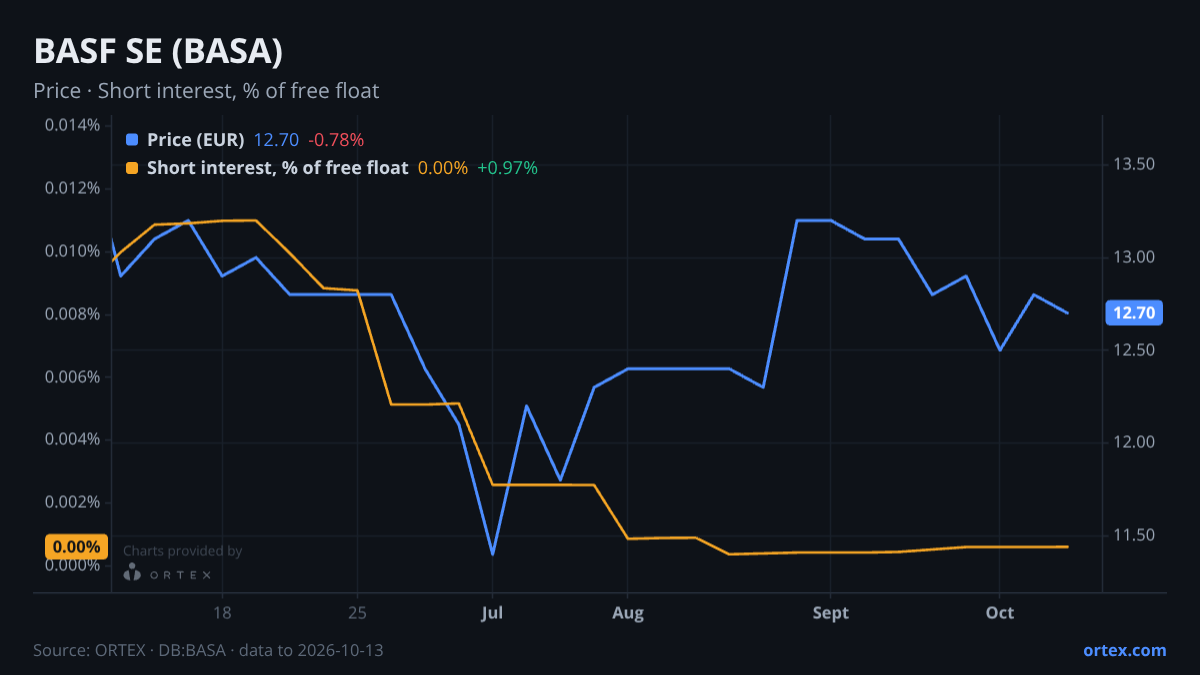
Task: Click the Oct label on the time axis
Action: click(999, 613)
